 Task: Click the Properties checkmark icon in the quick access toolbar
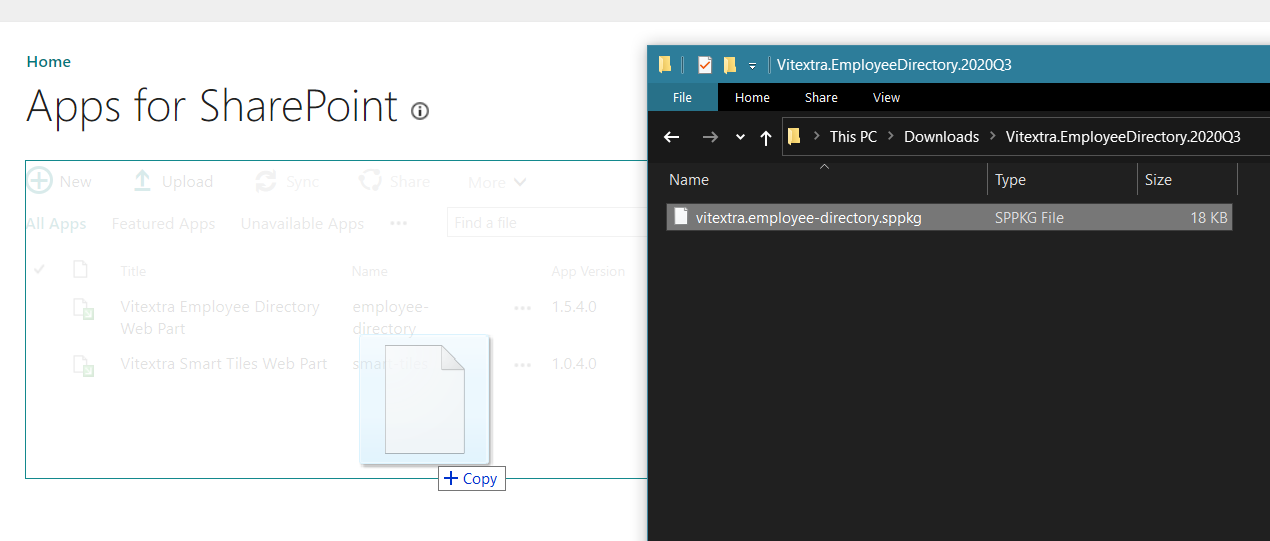(704, 65)
